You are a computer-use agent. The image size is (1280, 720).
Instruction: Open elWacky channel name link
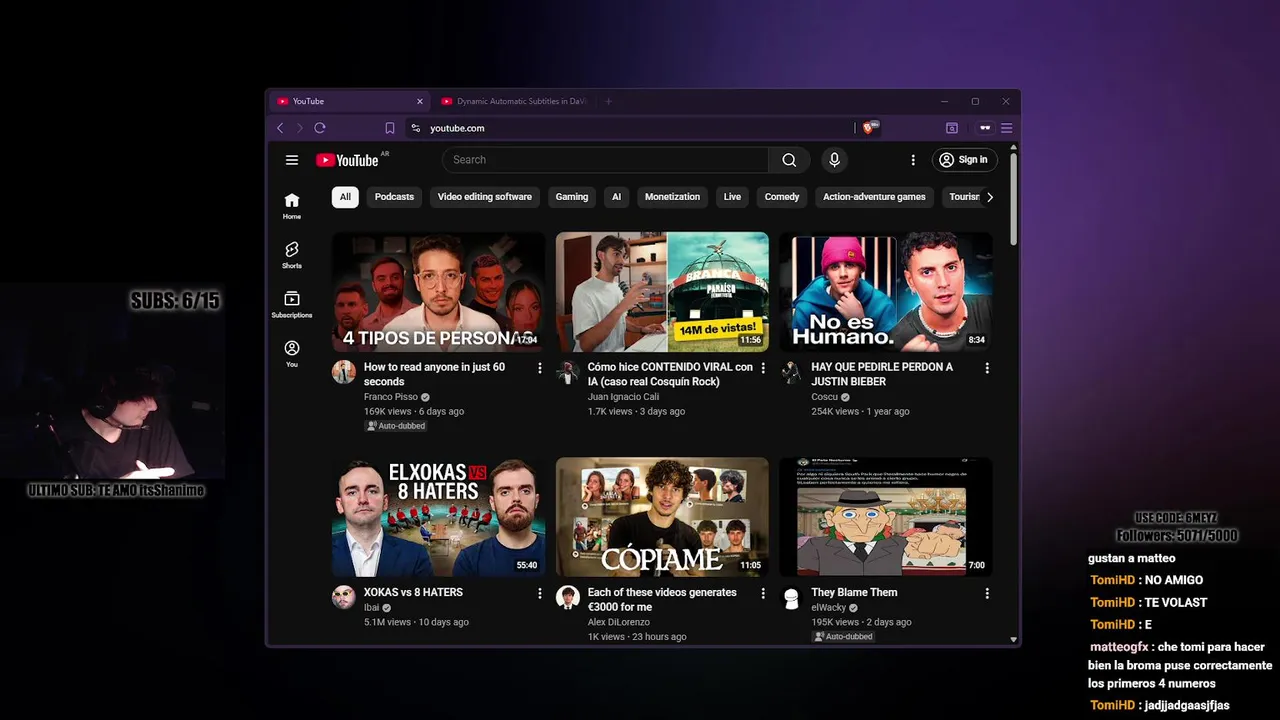tap(828, 607)
